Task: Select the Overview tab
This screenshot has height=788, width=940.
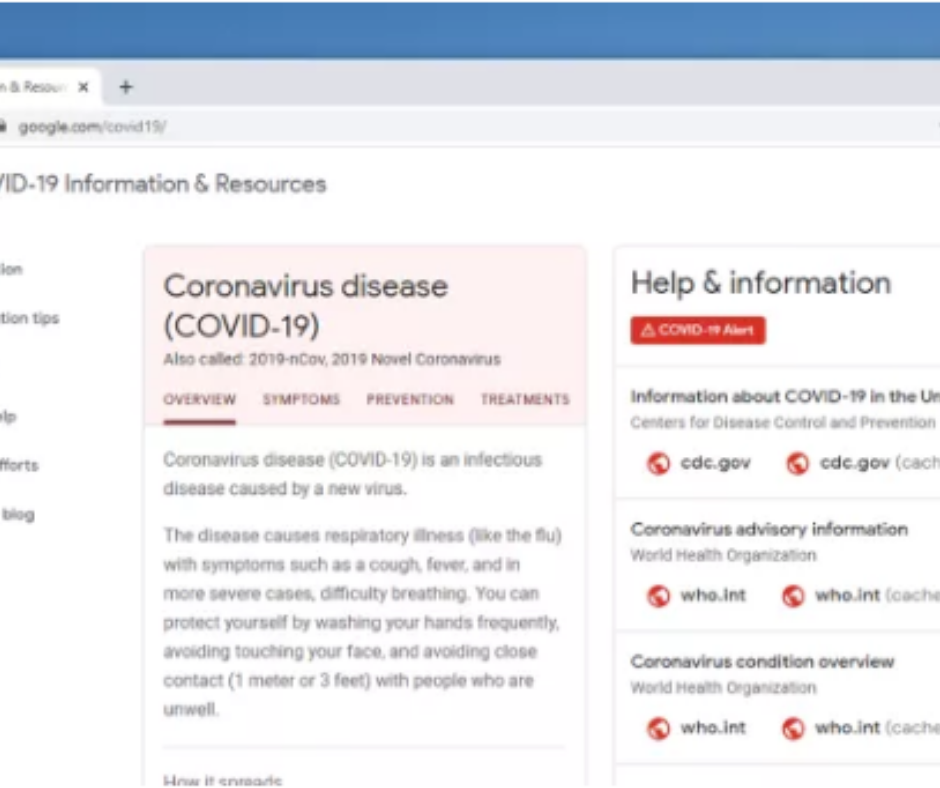Action: [x=200, y=399]
